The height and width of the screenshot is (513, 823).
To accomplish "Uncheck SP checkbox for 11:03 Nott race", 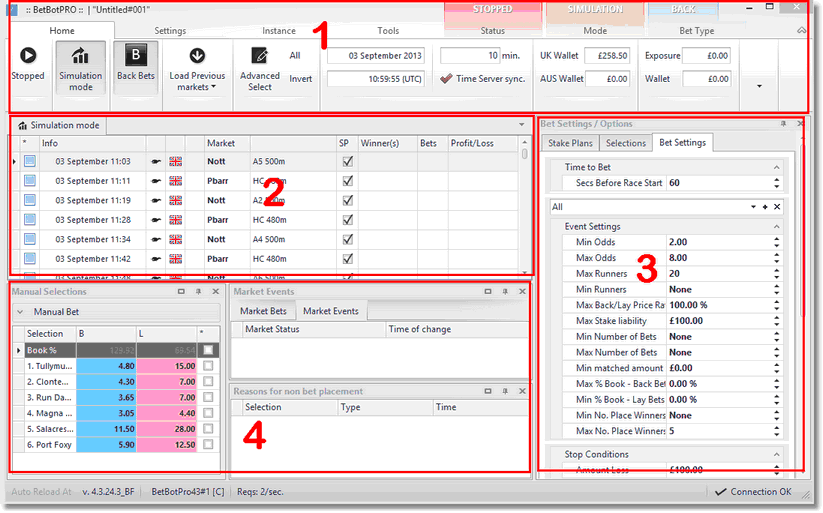I will tap(347, 161).
